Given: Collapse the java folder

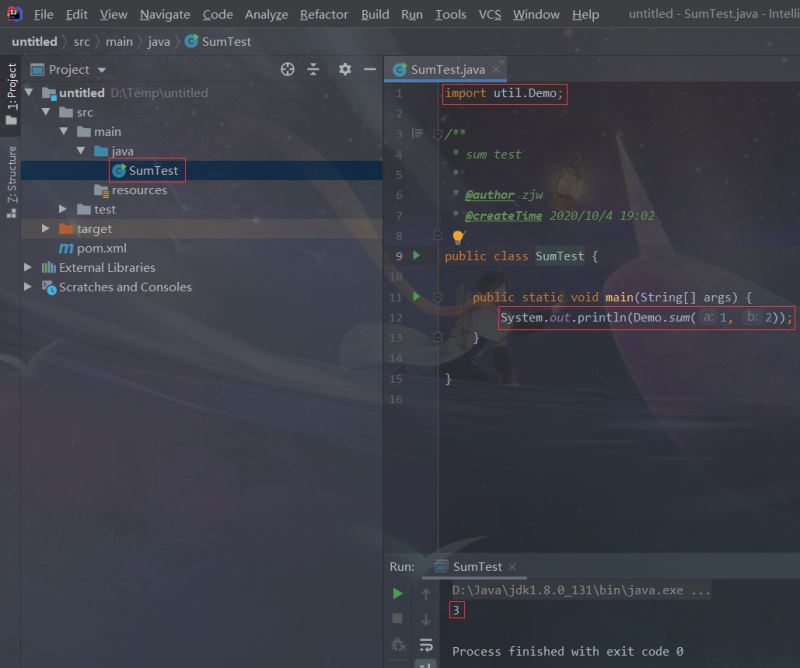Looking at the screenshot, I should (x=81, y=151).
